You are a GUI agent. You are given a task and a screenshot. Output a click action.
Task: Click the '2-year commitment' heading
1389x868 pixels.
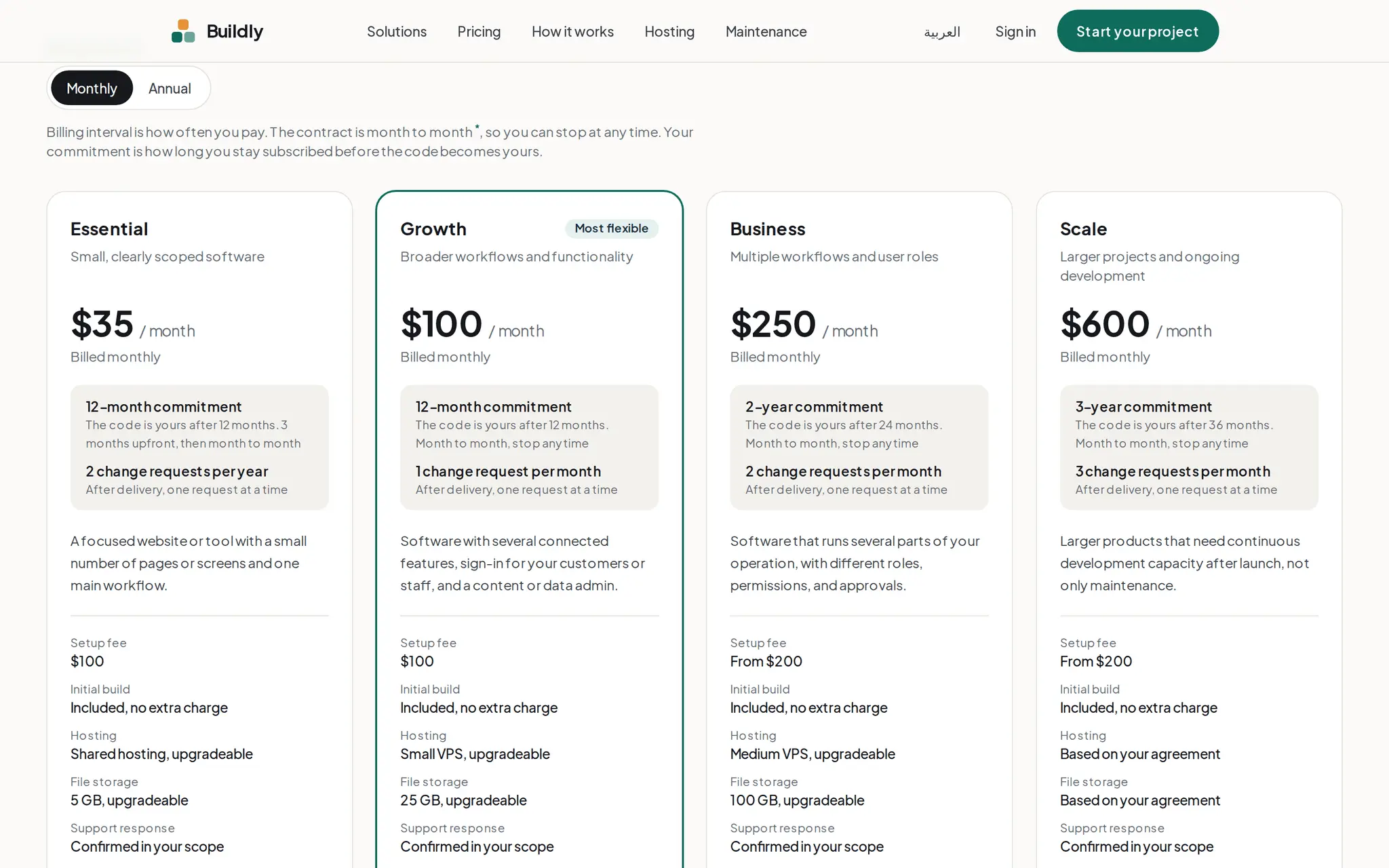point(814,407)
